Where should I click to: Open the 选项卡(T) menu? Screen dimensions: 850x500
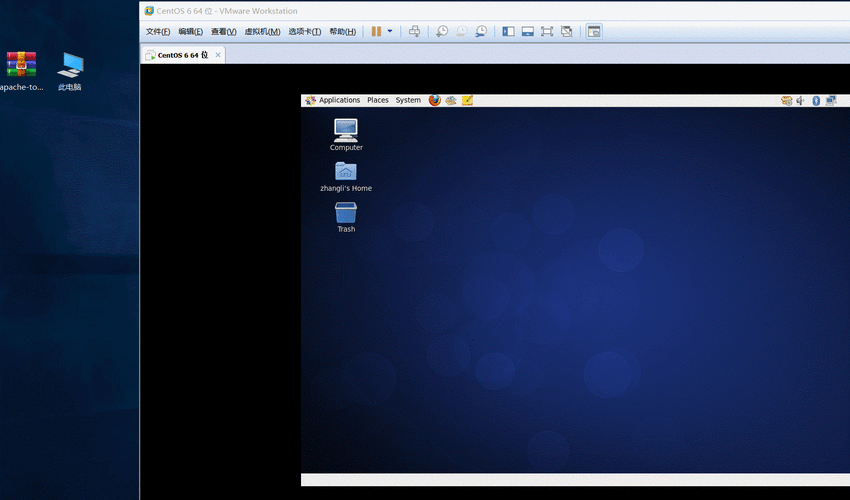(305, 31)
